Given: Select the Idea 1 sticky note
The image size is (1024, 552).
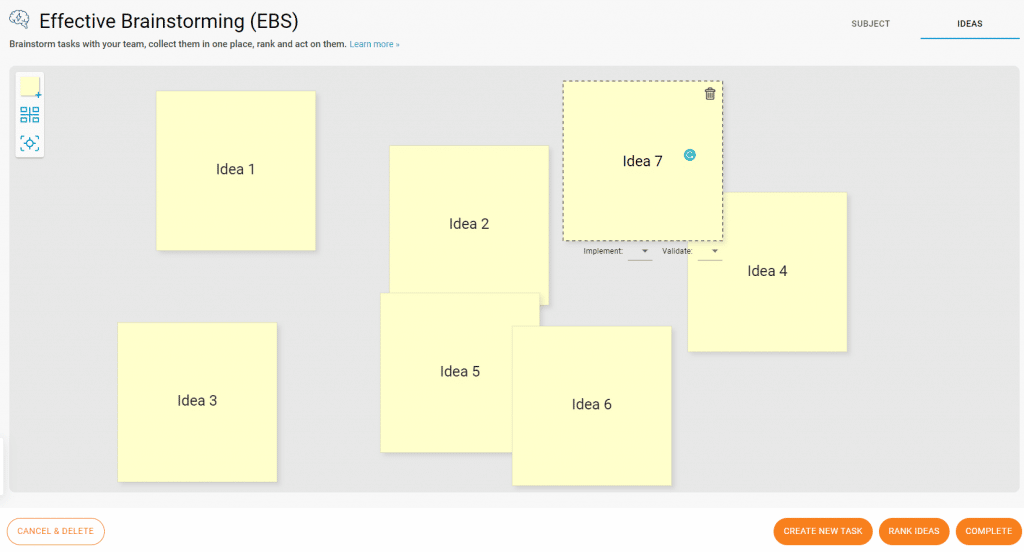Looking at the screenshot, I should [236, 170].
